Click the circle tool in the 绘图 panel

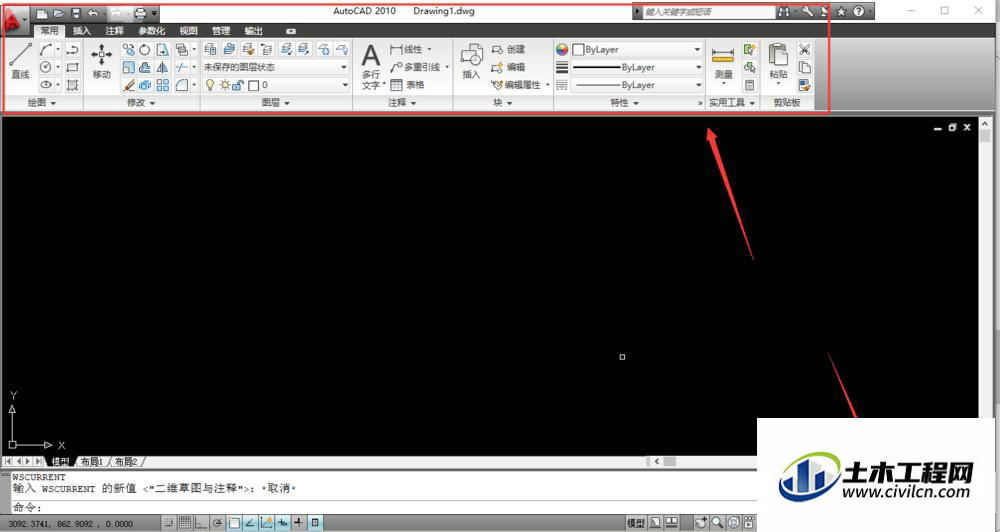46,67
